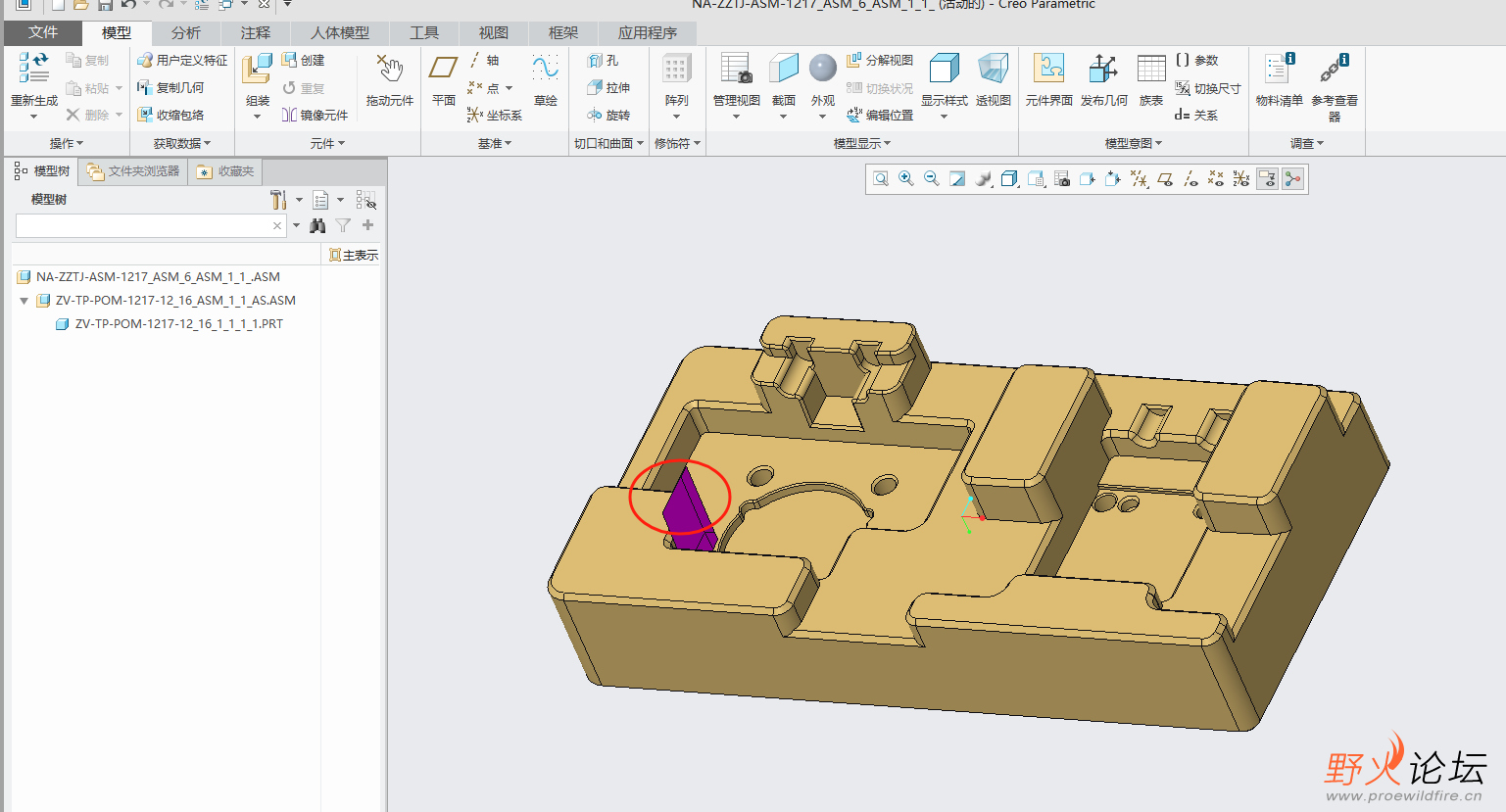Image resolution: width=1506 pixels, height=812 pixels.
Task: Click 分解视图 exploded view
Action: tap(880, 61)
